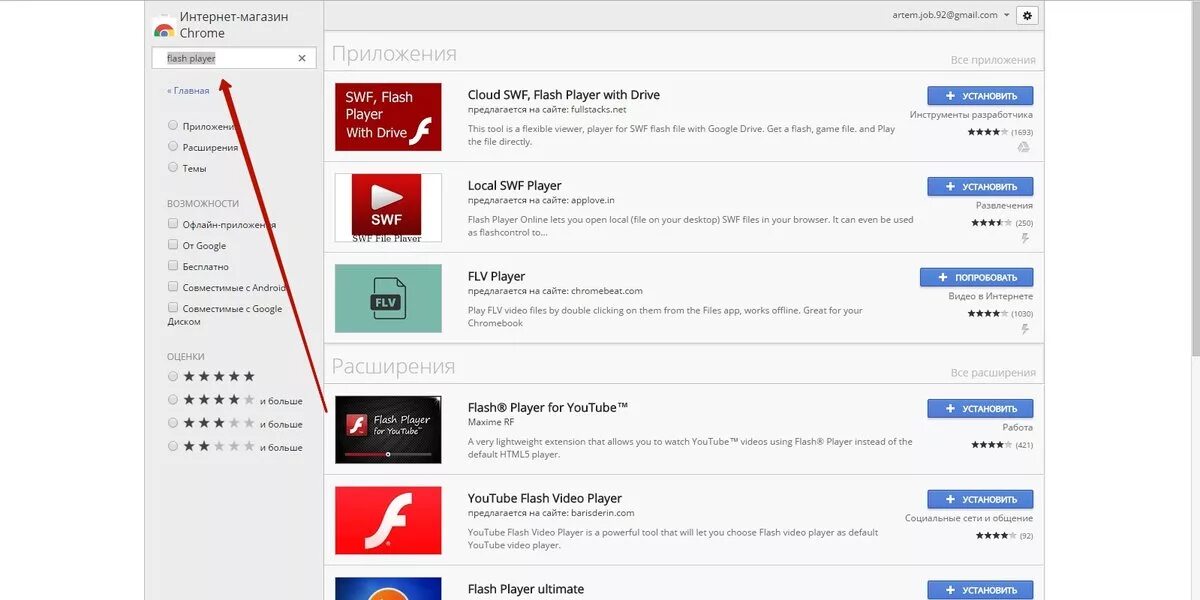Click offline lightning icon under FLV Player

tap(1025, 329)
